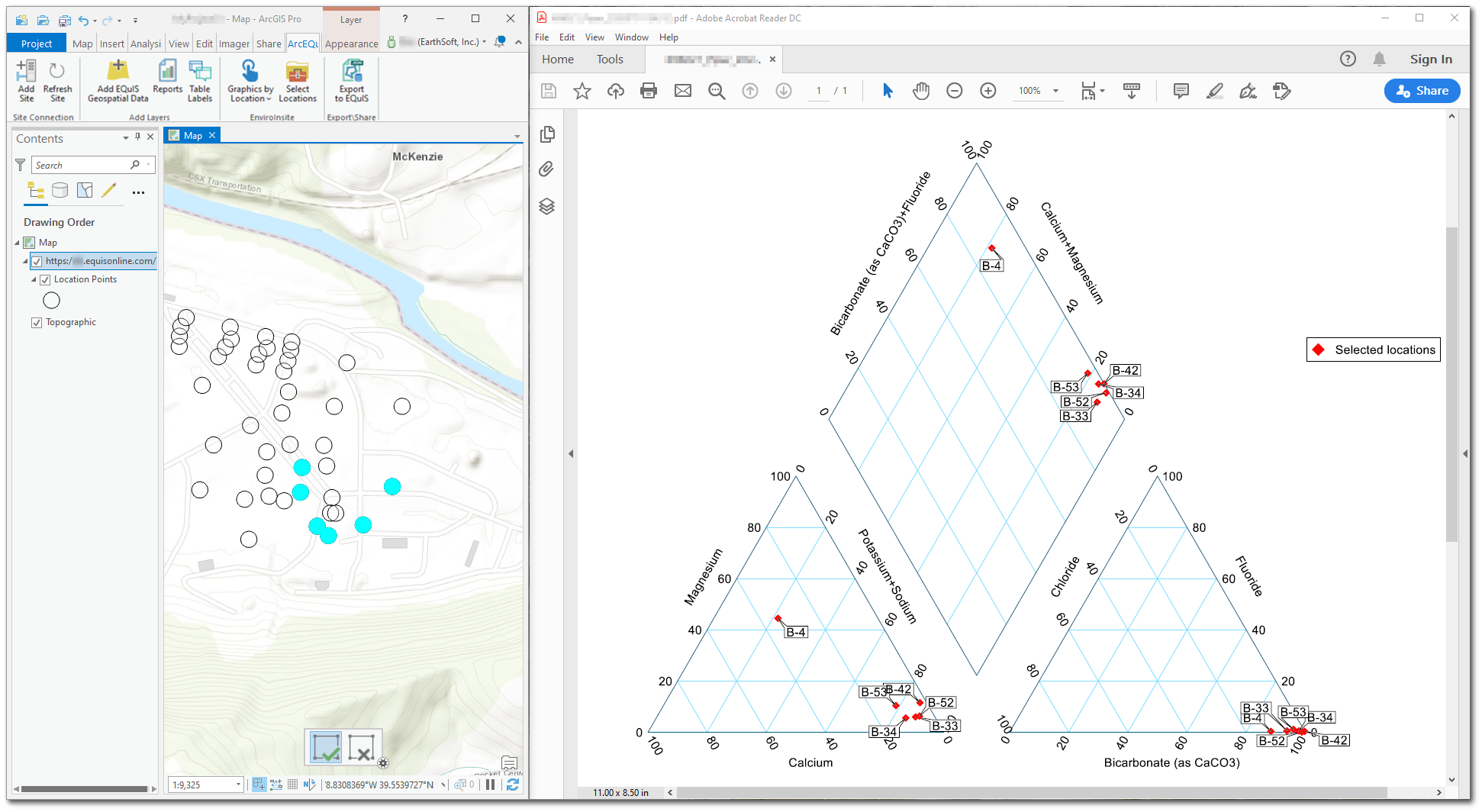Click the Share button in Acrobat
This screenshot has height=812, width=1482.
tap(1422, 90)
